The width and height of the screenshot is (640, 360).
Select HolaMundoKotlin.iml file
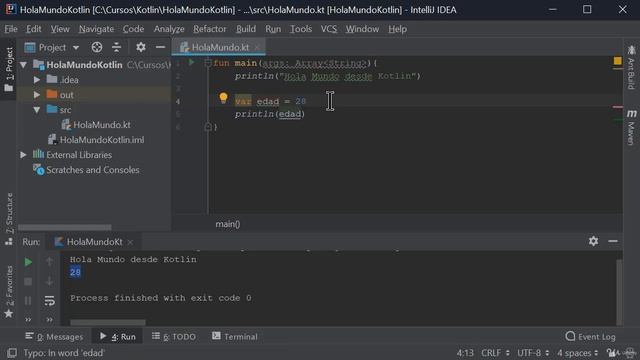pos(102,140)
